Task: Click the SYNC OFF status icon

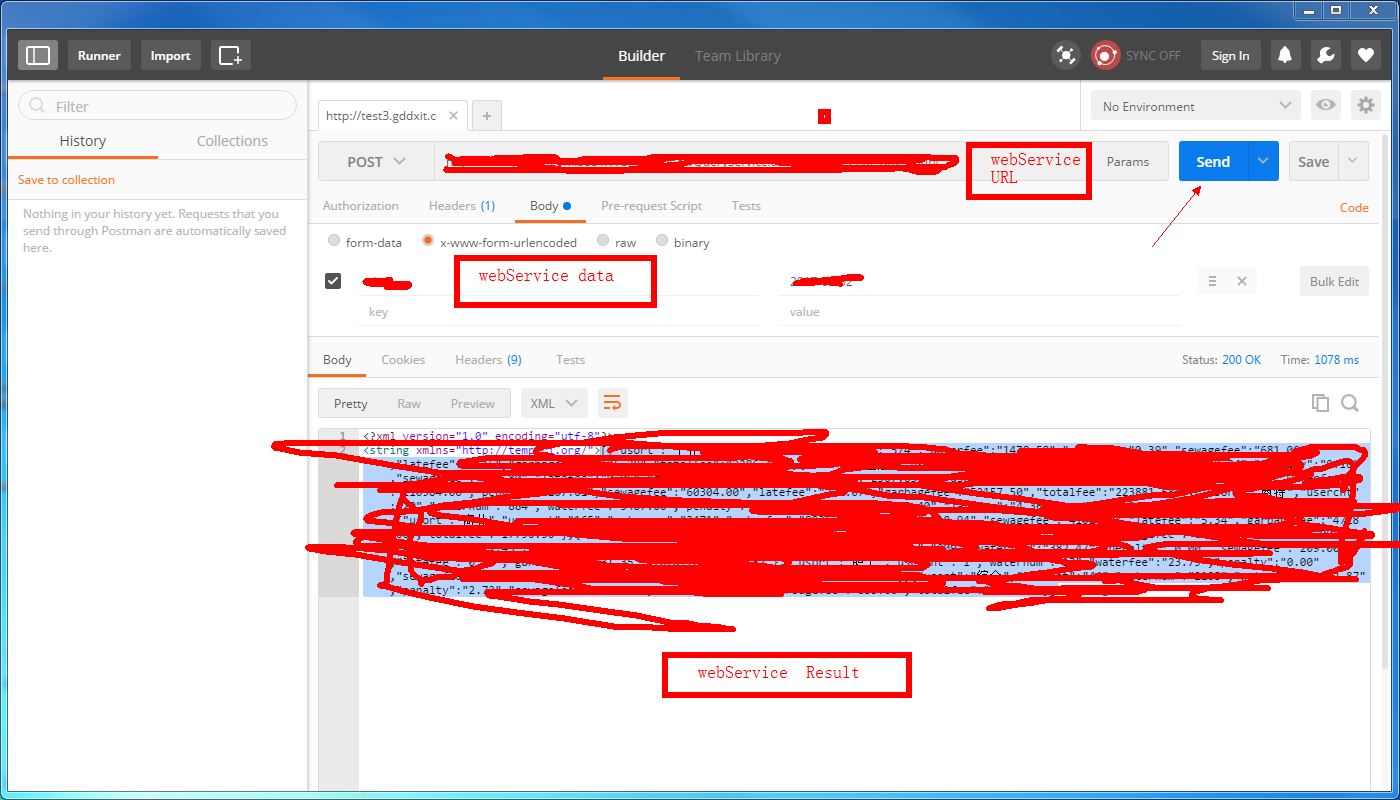Action: point(1105,55)
